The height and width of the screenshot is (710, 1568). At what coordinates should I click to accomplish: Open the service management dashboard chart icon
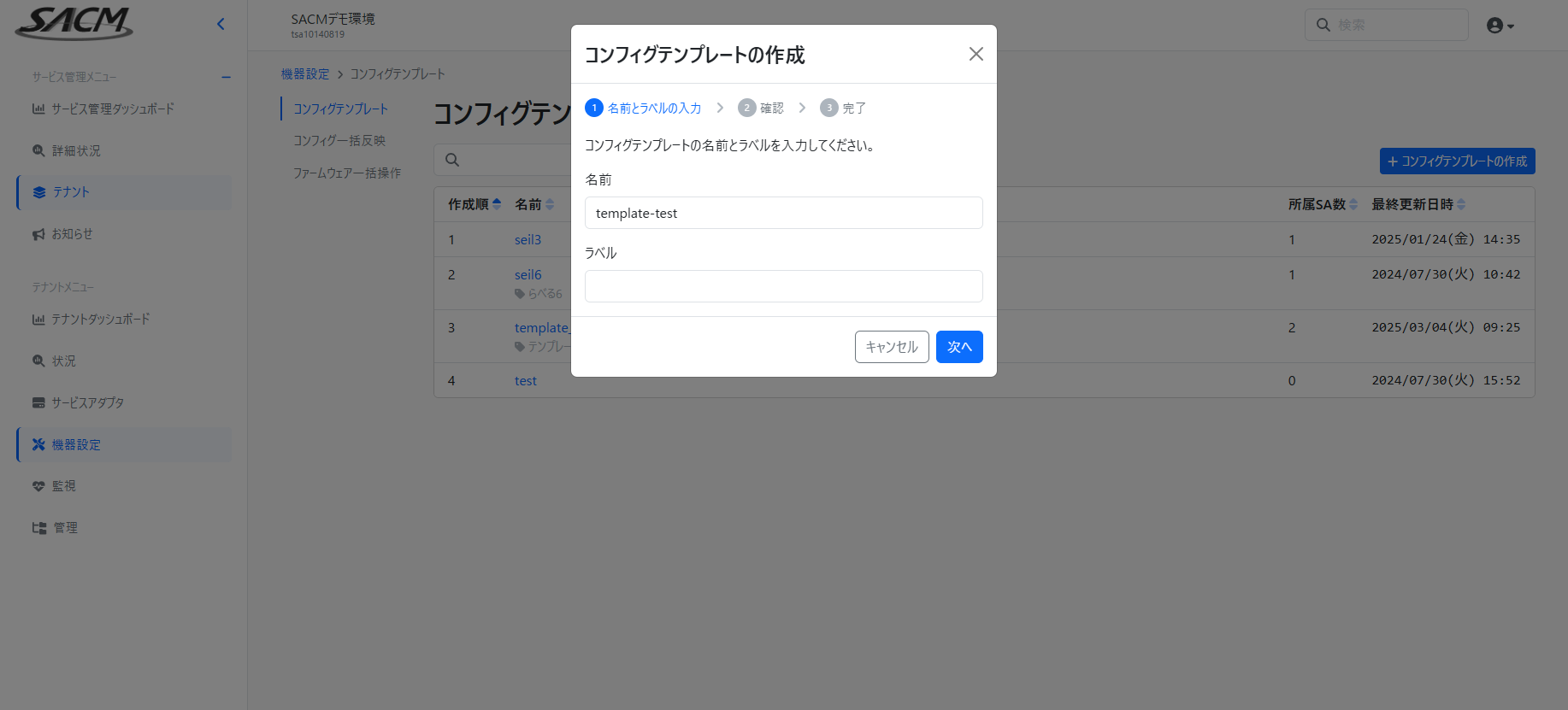38,109
